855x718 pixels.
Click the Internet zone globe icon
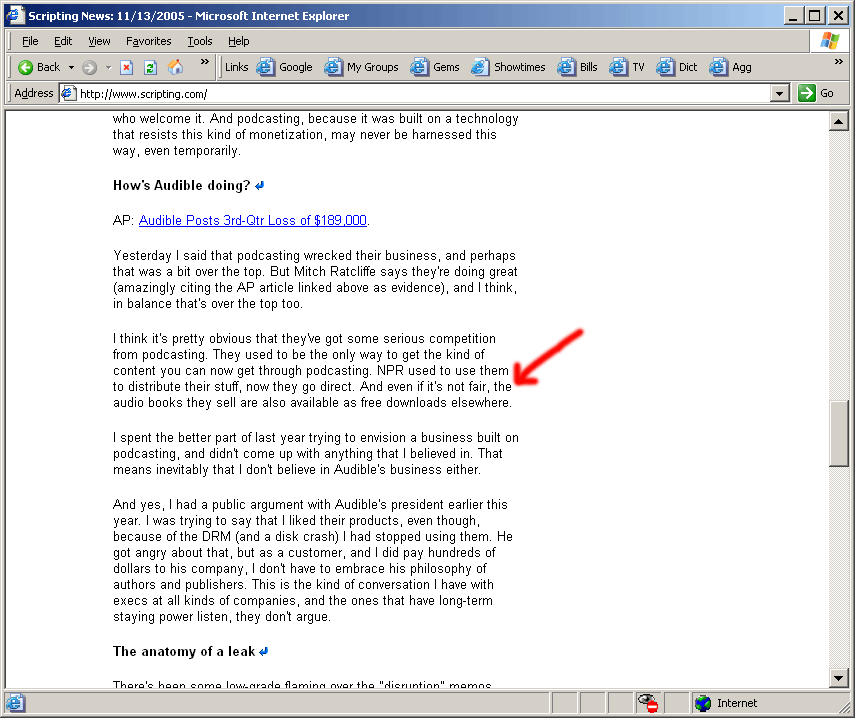pyautogui.click(x=703, y=703)
